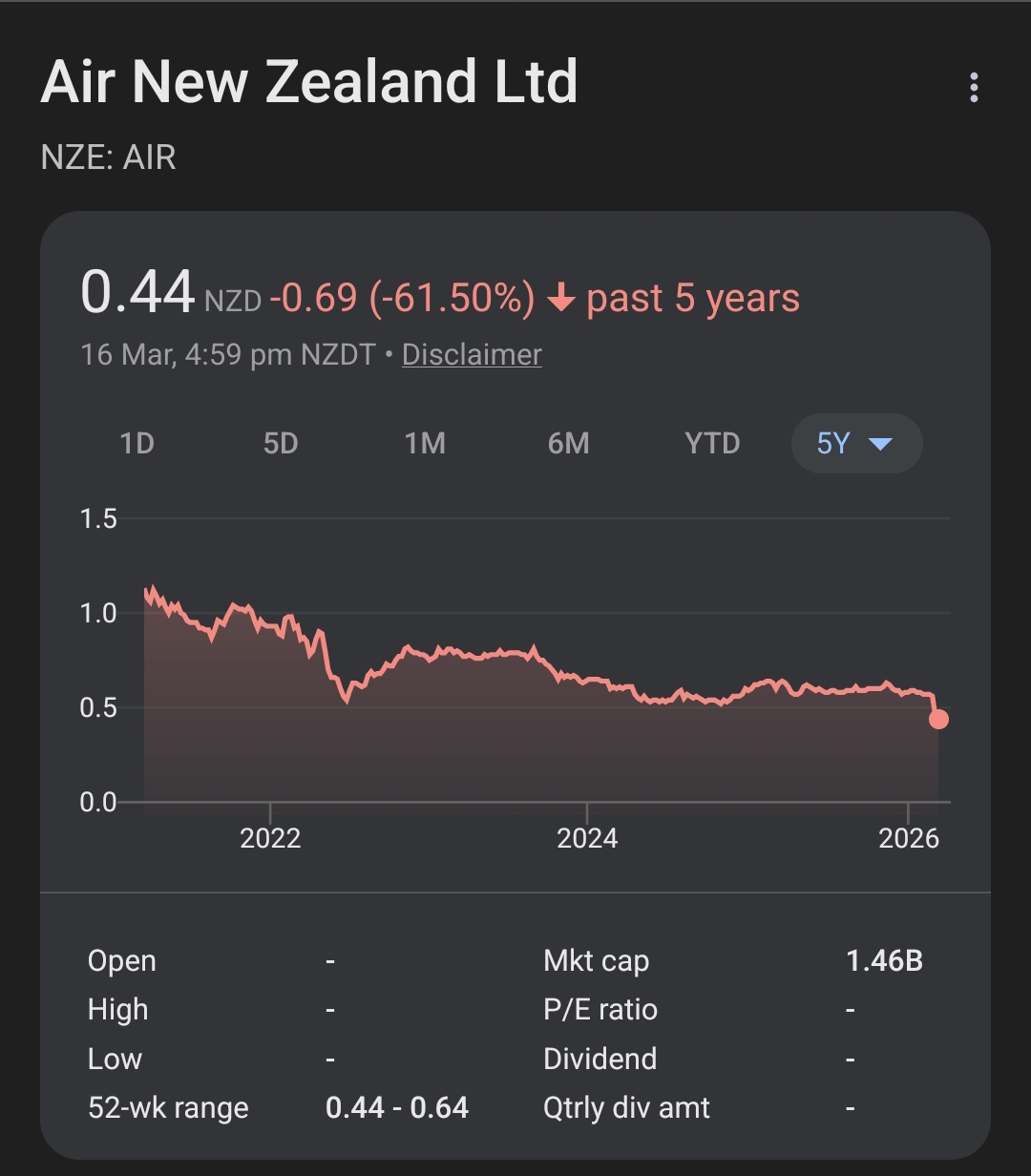Viewport: 1031px width, 1176px height.
Task: Switch to the 6M time range
Action: tap(568, 444)
